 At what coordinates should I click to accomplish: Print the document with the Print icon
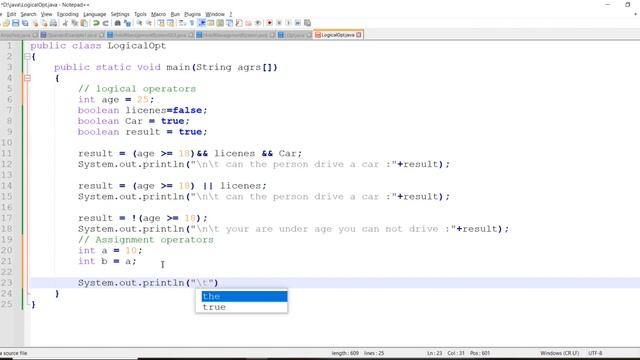[x=53, y=23]
